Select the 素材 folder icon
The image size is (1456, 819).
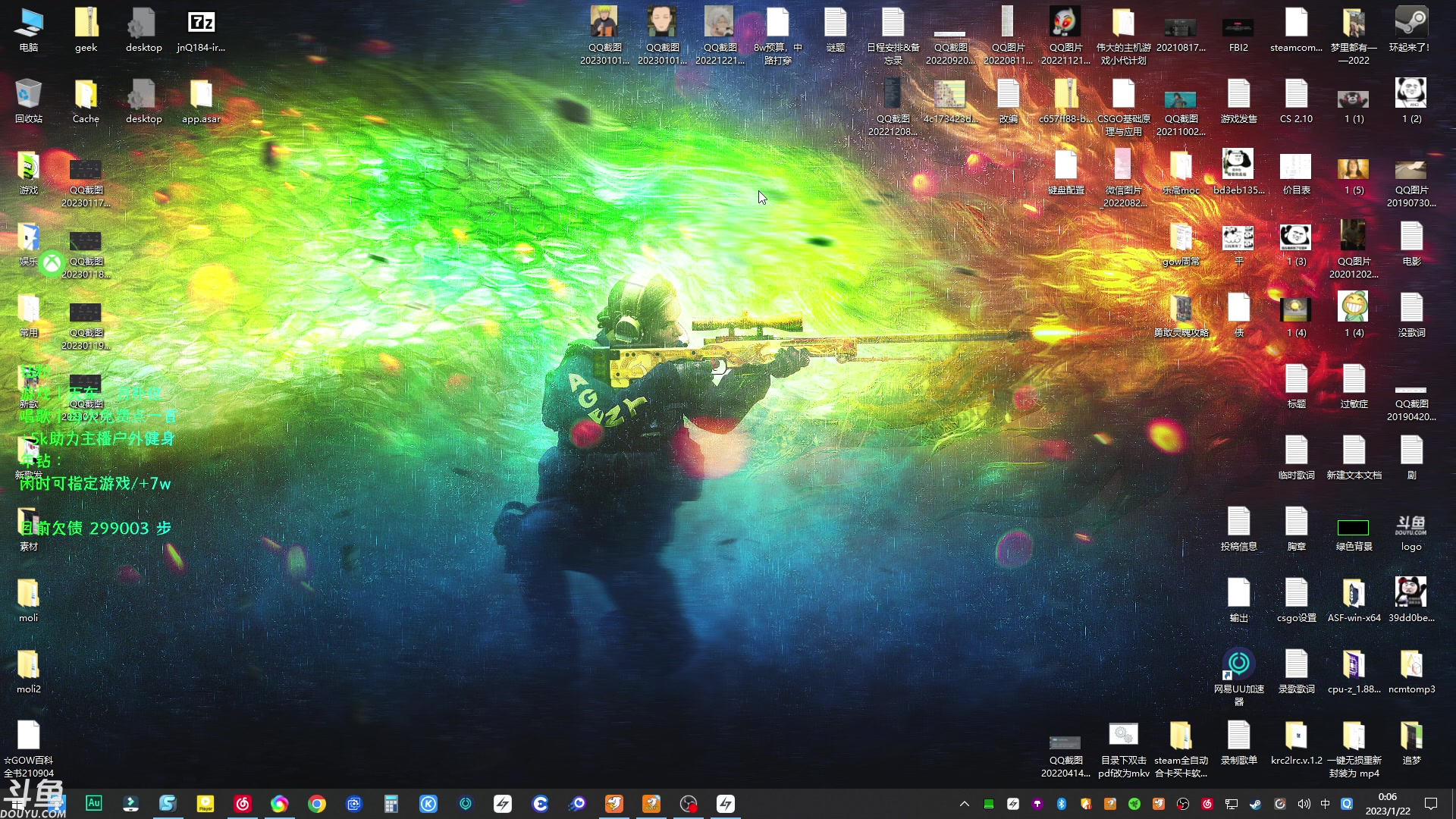(28, 528)
